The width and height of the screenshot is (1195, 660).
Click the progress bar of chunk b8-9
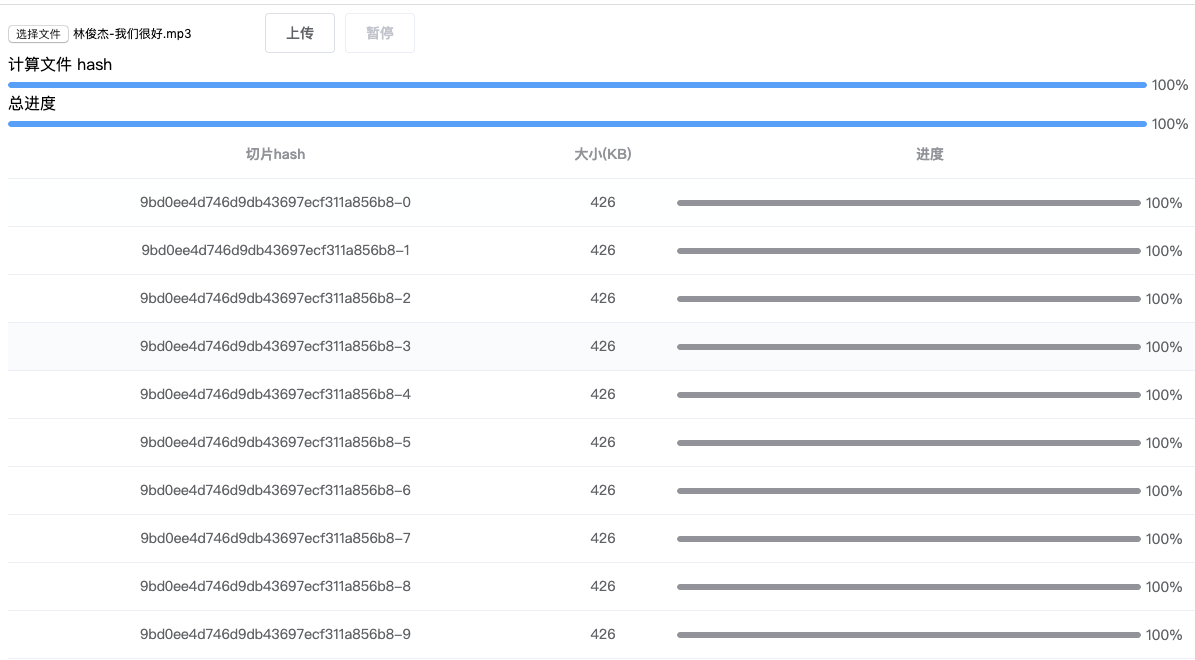tap(908, 635)
